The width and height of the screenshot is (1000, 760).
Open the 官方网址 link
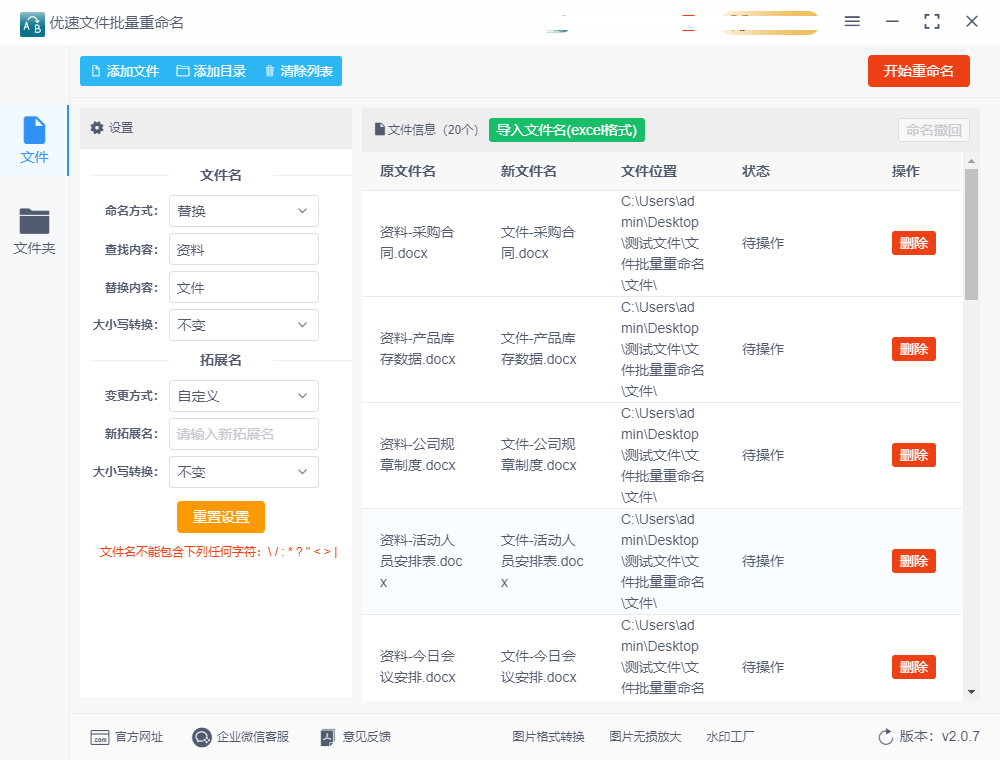click(126, 737)
